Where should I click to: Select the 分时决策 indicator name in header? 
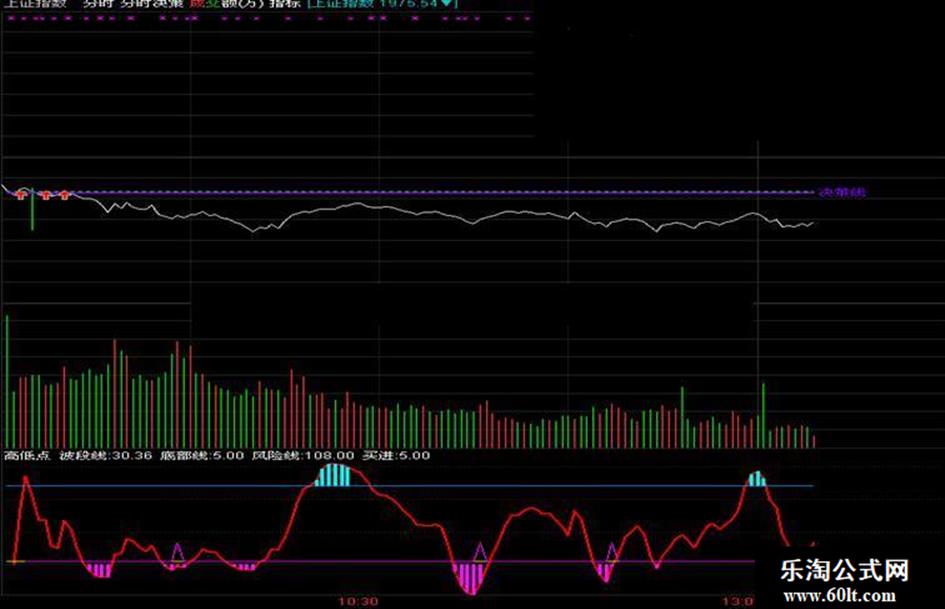pos(151,3)
